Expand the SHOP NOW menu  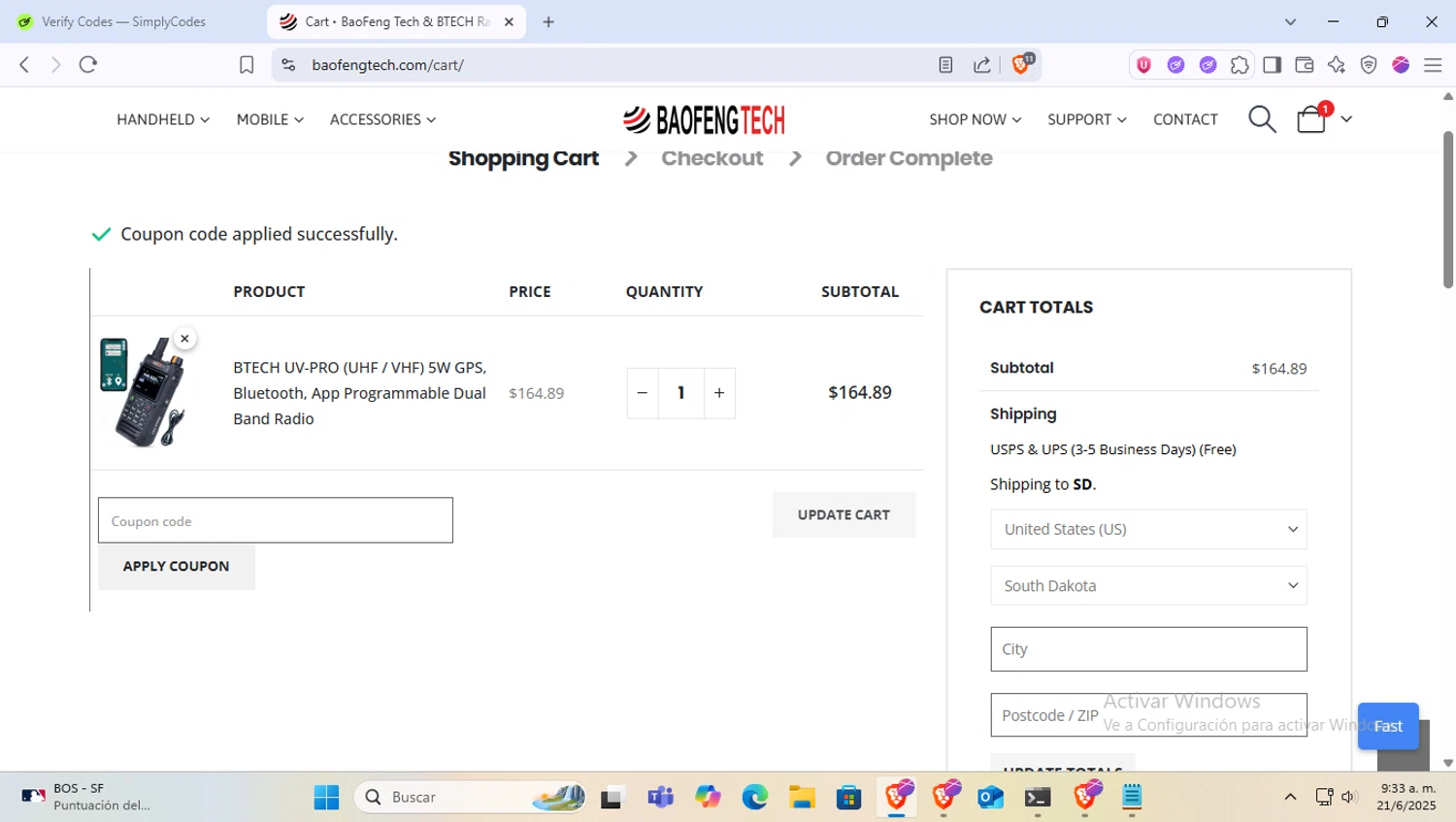click(x=976, y=119)
